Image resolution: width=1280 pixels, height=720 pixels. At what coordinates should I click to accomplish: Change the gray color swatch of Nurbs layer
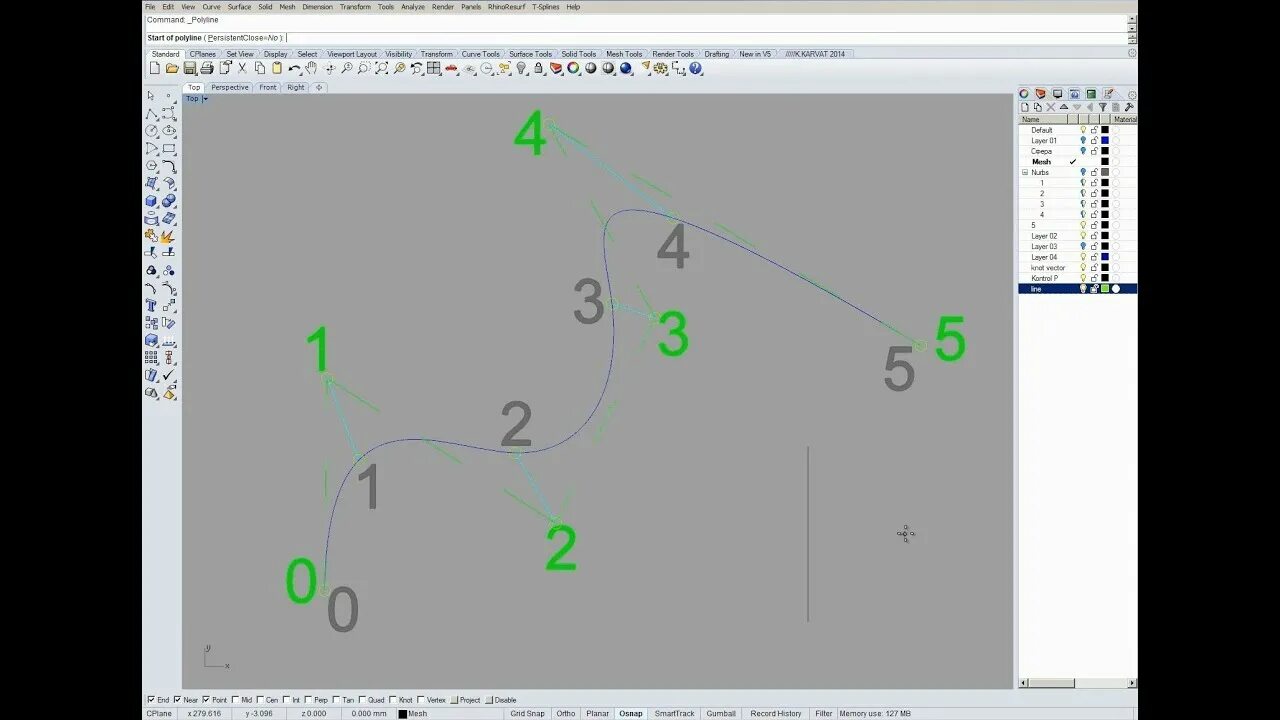pyautogui.click(x=1105, y=172)
